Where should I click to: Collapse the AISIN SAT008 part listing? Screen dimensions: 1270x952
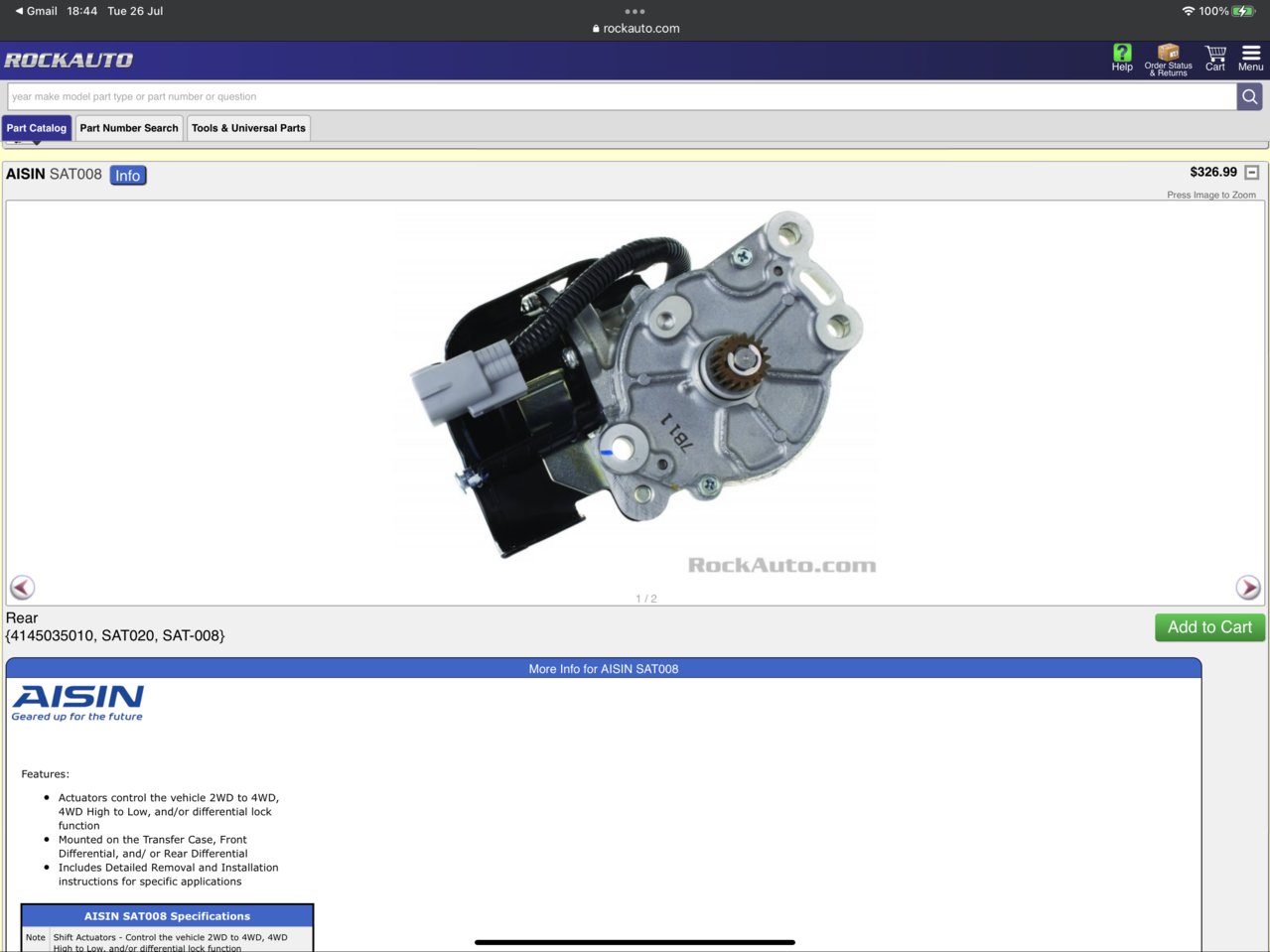coord(1252,173)
